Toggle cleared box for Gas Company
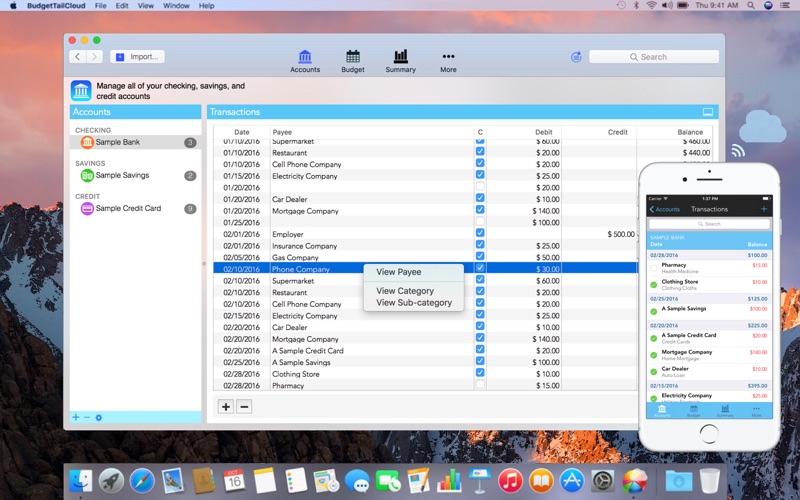 pos(480,257)
